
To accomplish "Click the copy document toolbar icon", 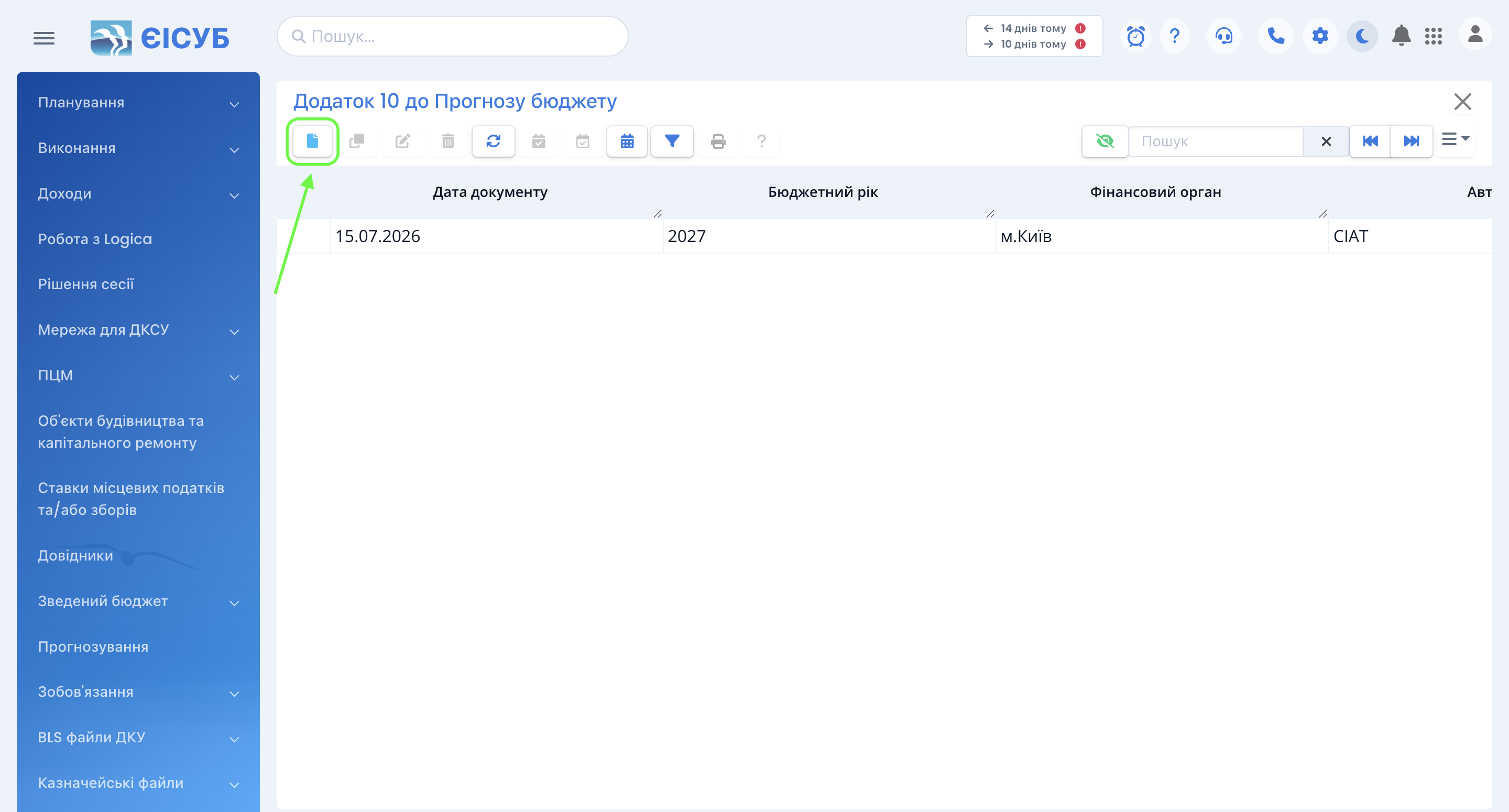I will pos(357,141).
